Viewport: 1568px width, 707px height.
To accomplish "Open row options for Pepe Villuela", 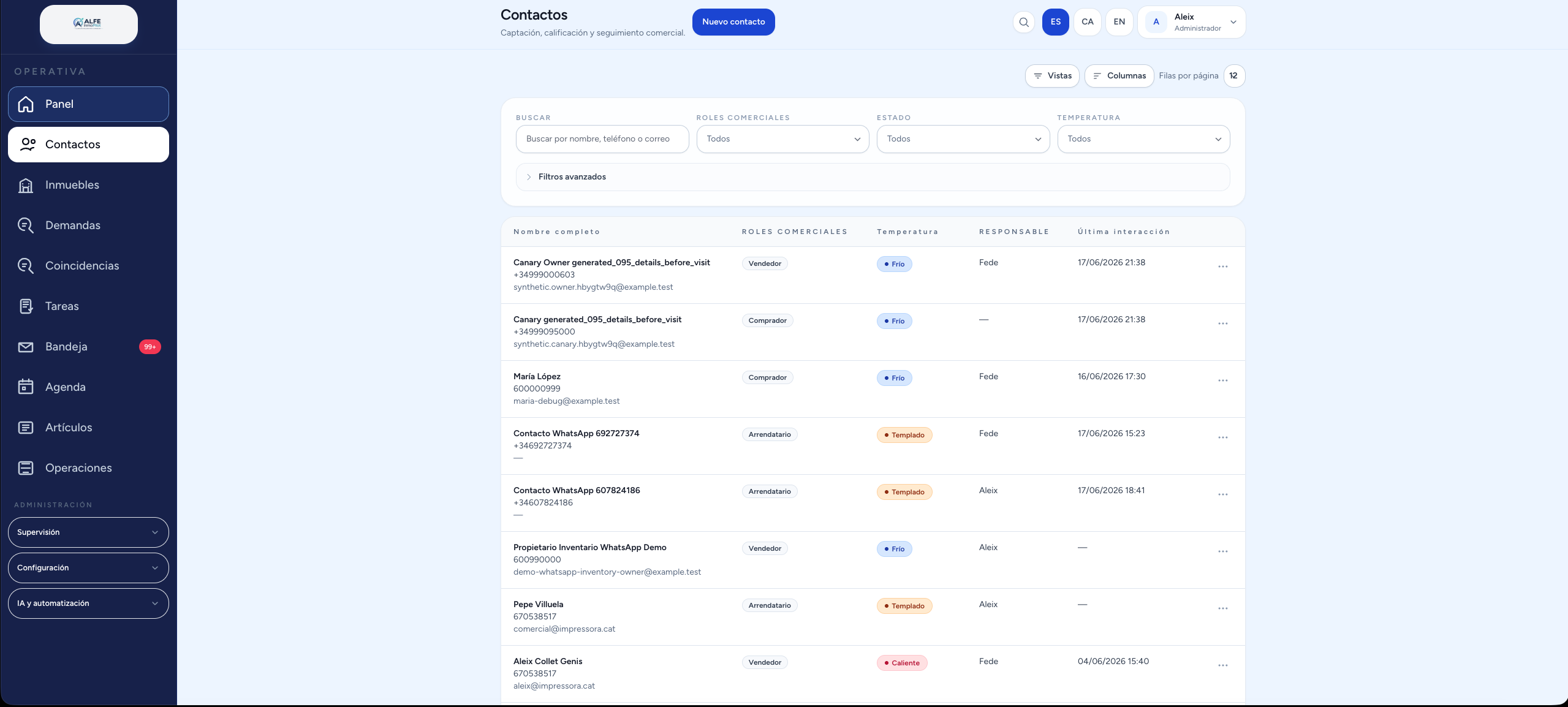I will (1222, 608).
